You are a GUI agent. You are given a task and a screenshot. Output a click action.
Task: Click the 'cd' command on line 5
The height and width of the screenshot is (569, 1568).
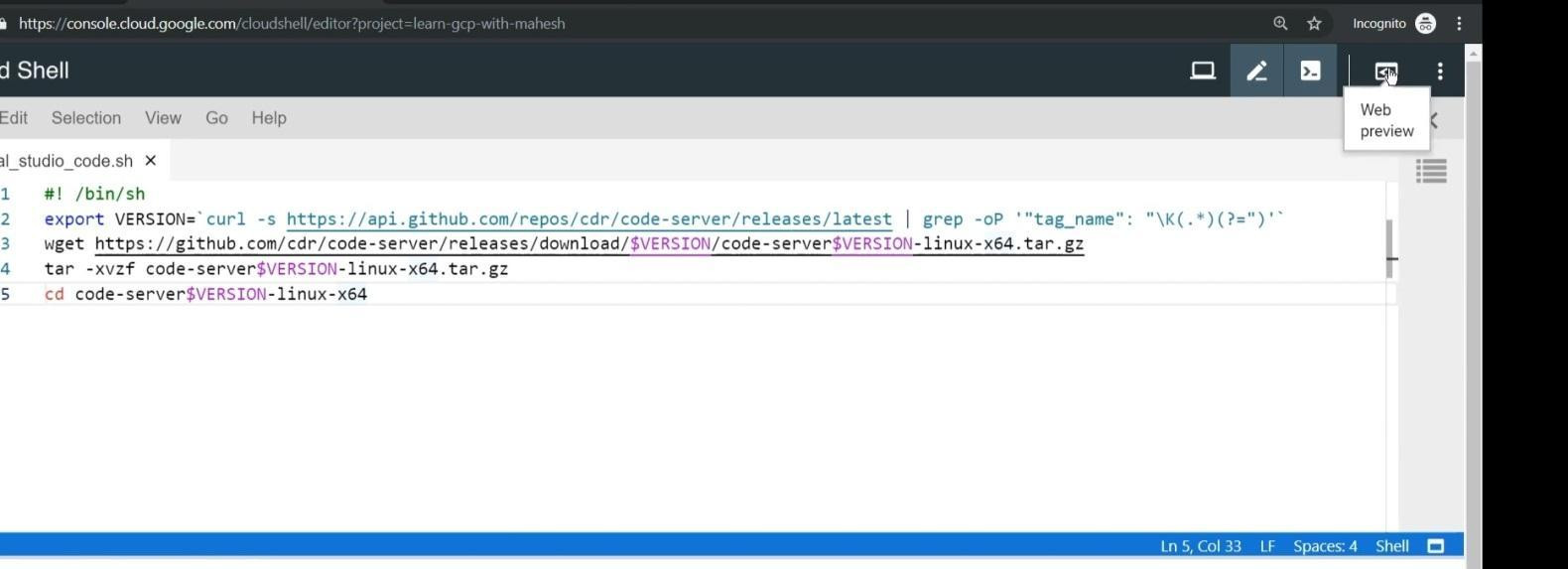point(54,294)
